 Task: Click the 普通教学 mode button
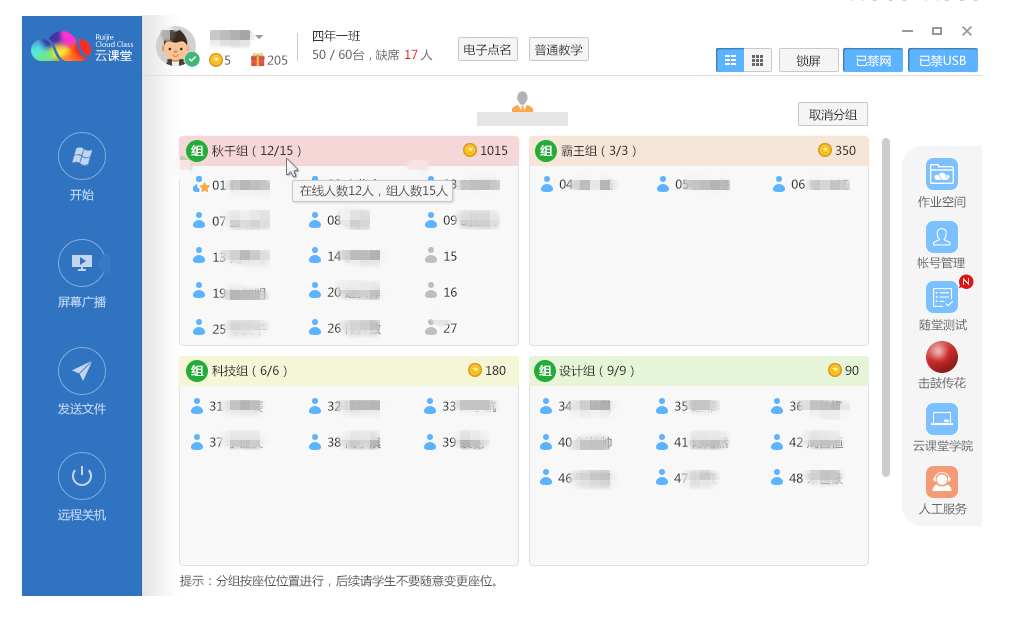(x=558, y=49)
